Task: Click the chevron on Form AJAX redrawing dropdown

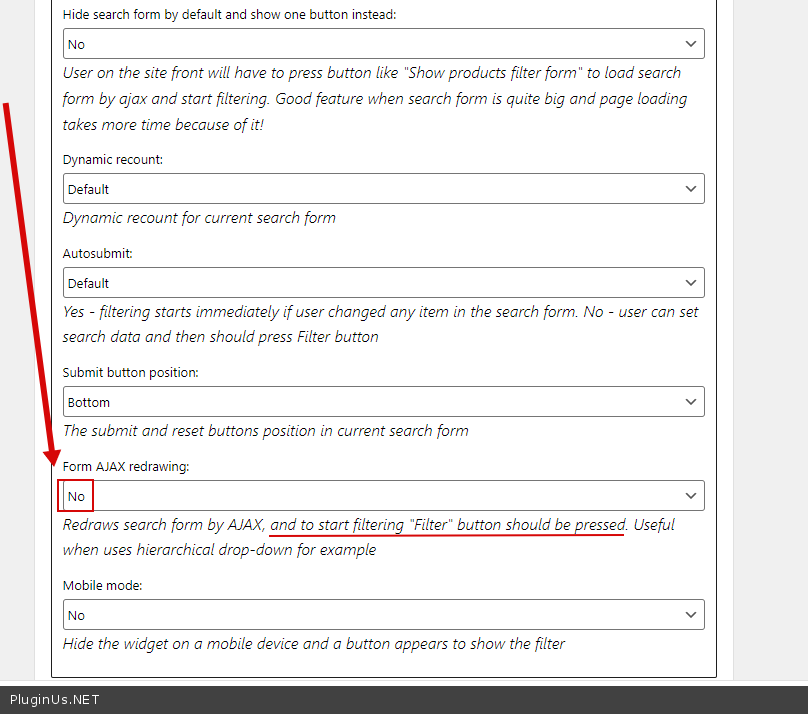Action: pos(690,496)
